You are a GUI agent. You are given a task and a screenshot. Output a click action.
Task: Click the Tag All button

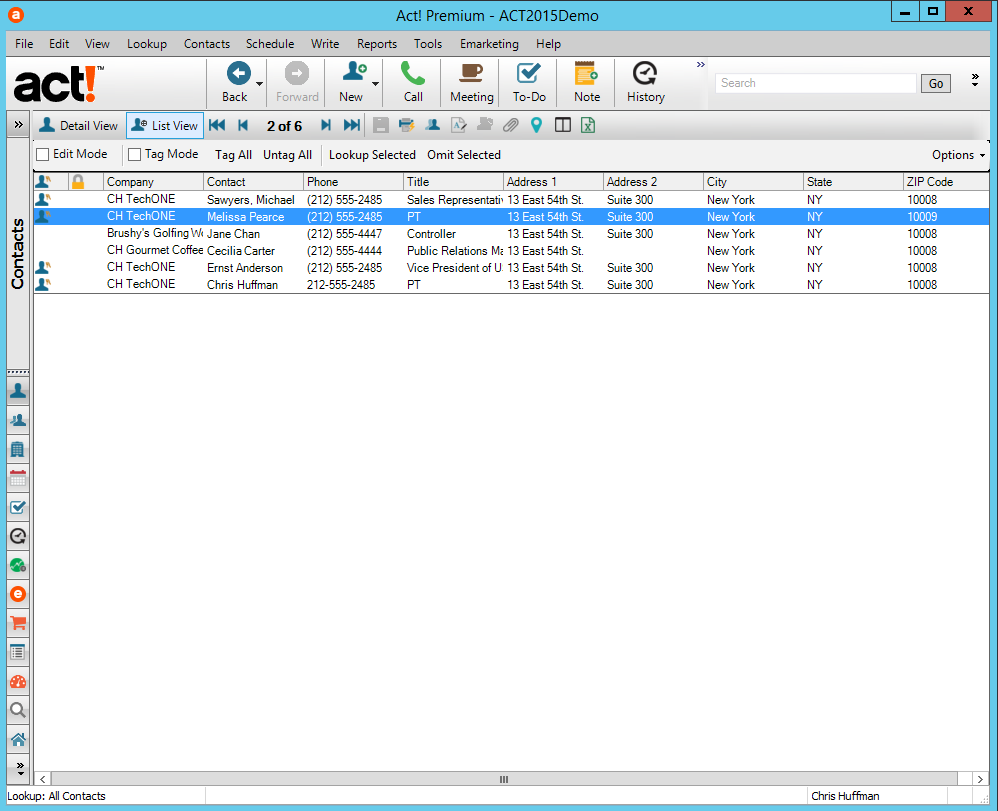pyautogui.click(x=233, y=155)
